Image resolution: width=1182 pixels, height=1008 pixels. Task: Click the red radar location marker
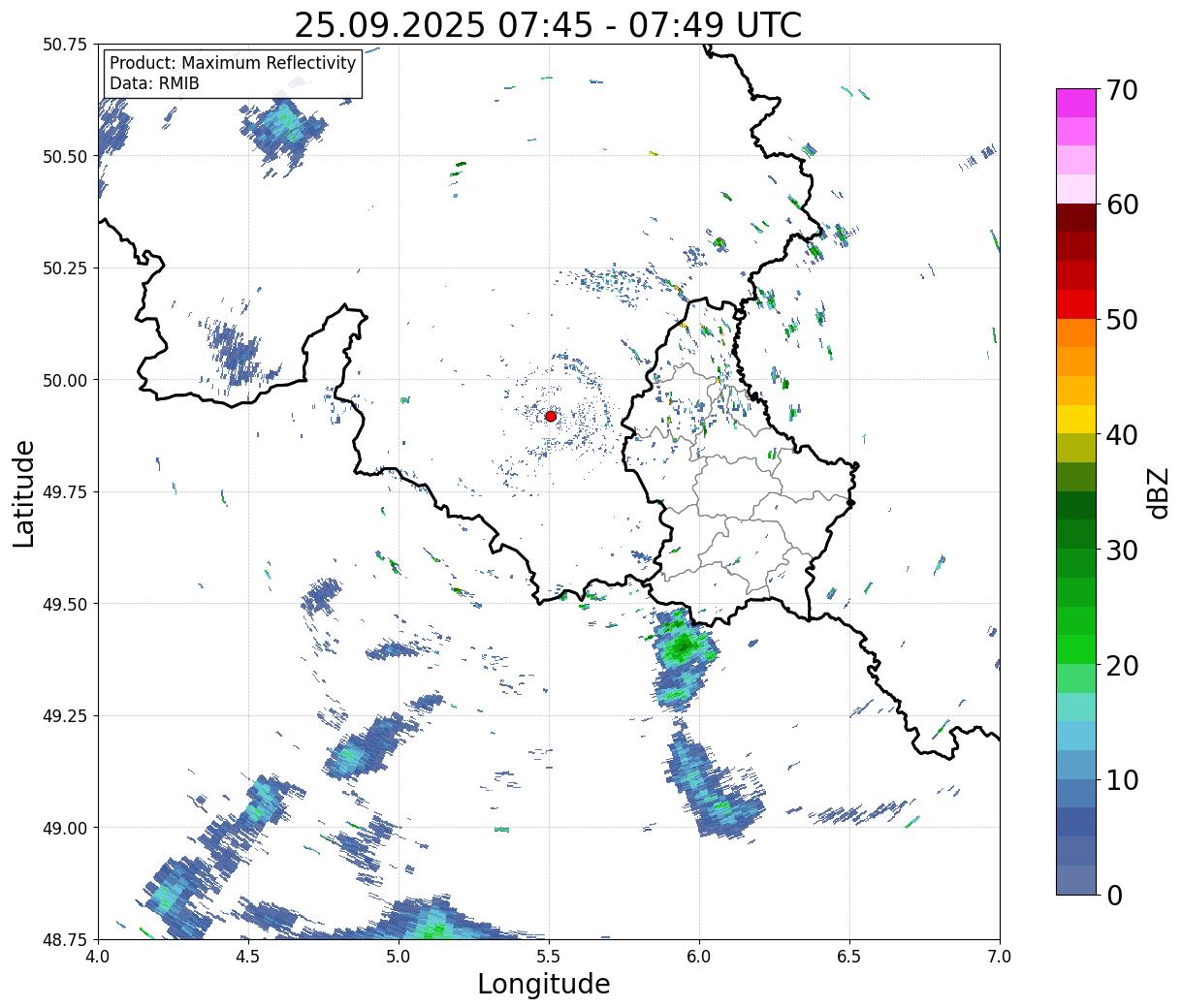click(x=551, y=416)
